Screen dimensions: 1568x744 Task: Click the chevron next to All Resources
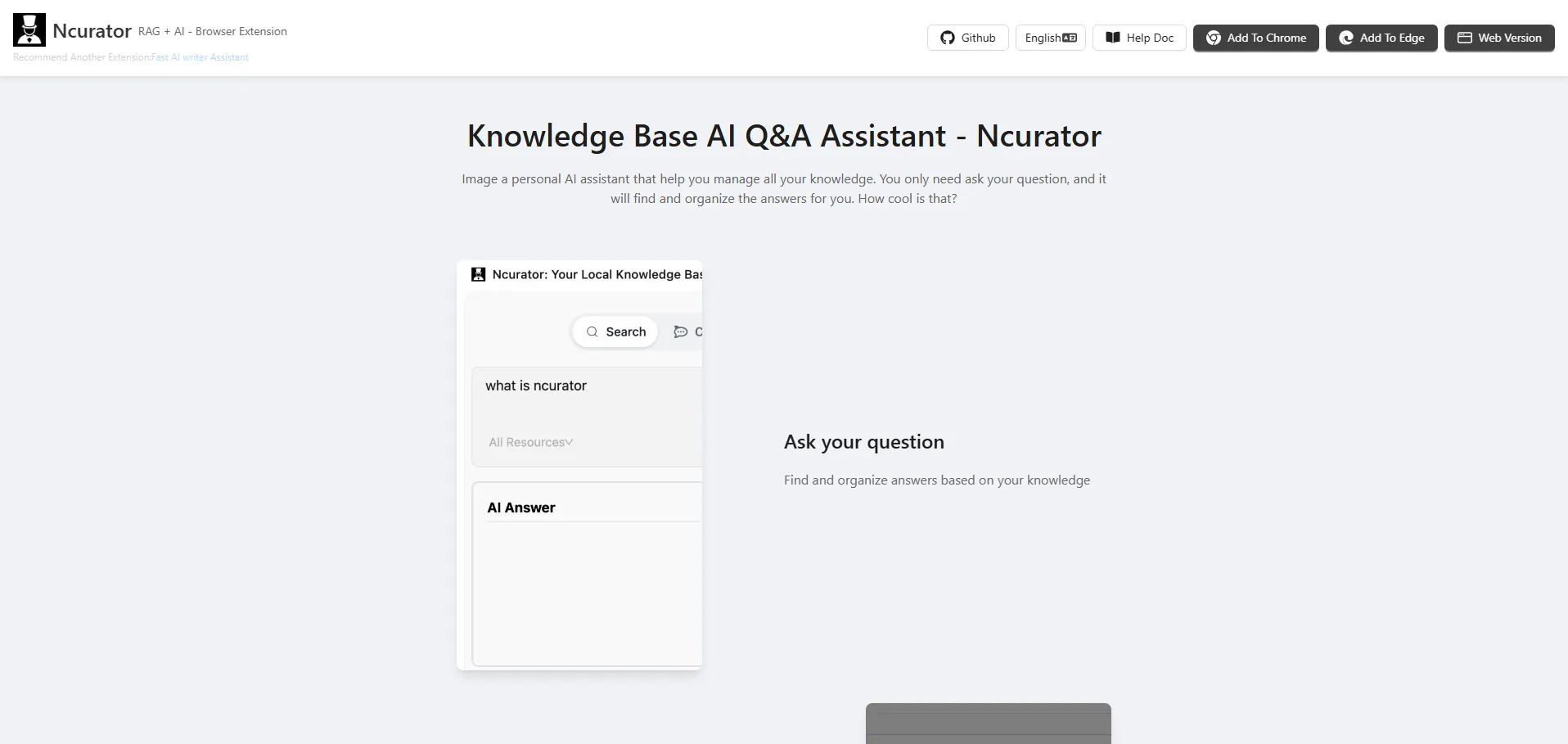click(x=570, y=442)
